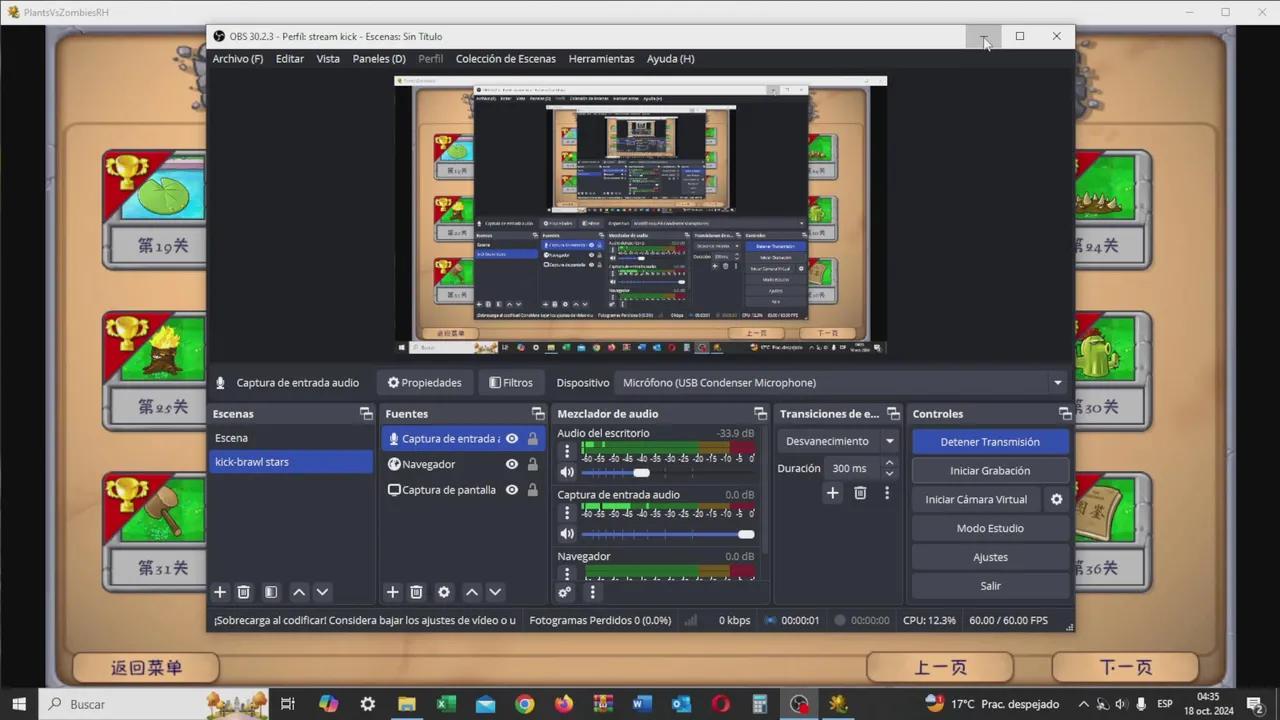1280x720 pixels.
Task: Click the Iniciar Grabación button
Action: pyautogui.click(x=989, y=471)
